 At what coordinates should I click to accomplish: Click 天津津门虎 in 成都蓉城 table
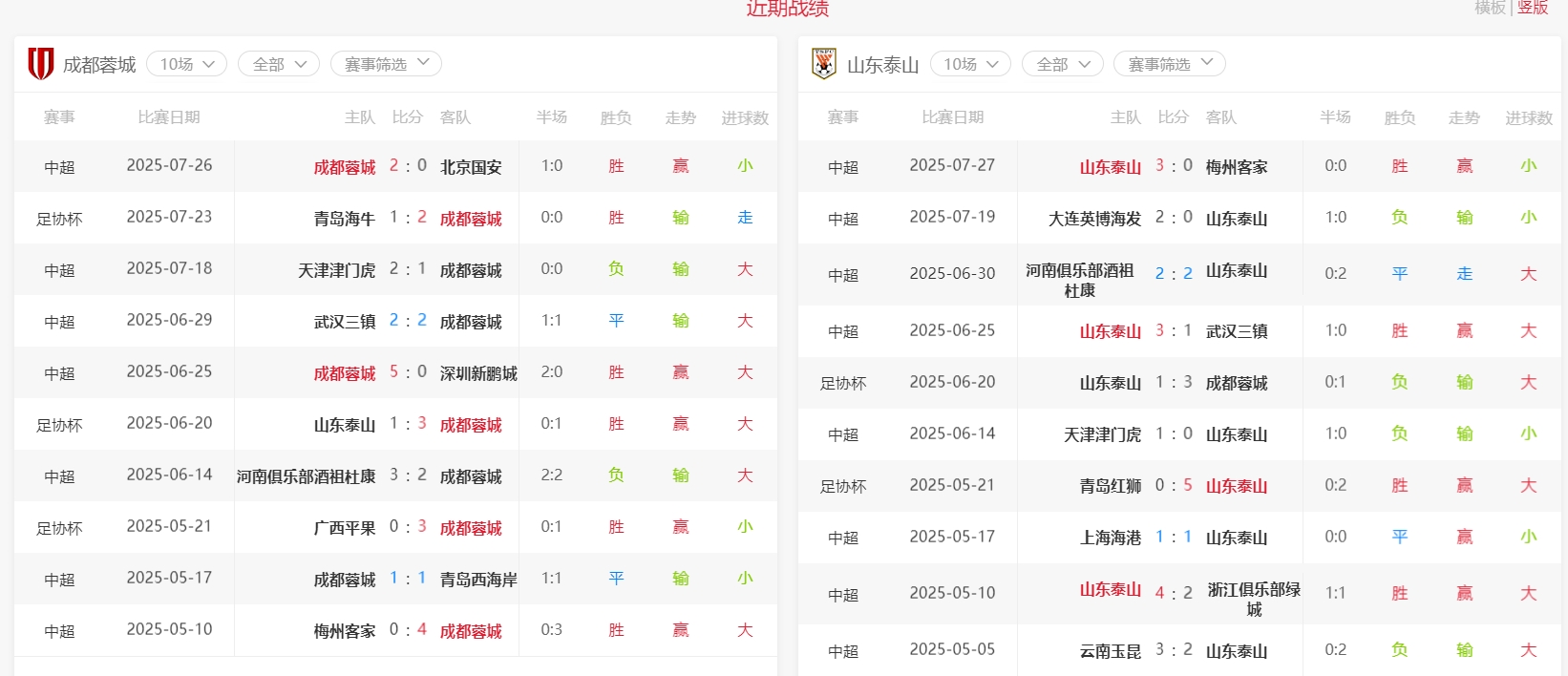[336, 270]
